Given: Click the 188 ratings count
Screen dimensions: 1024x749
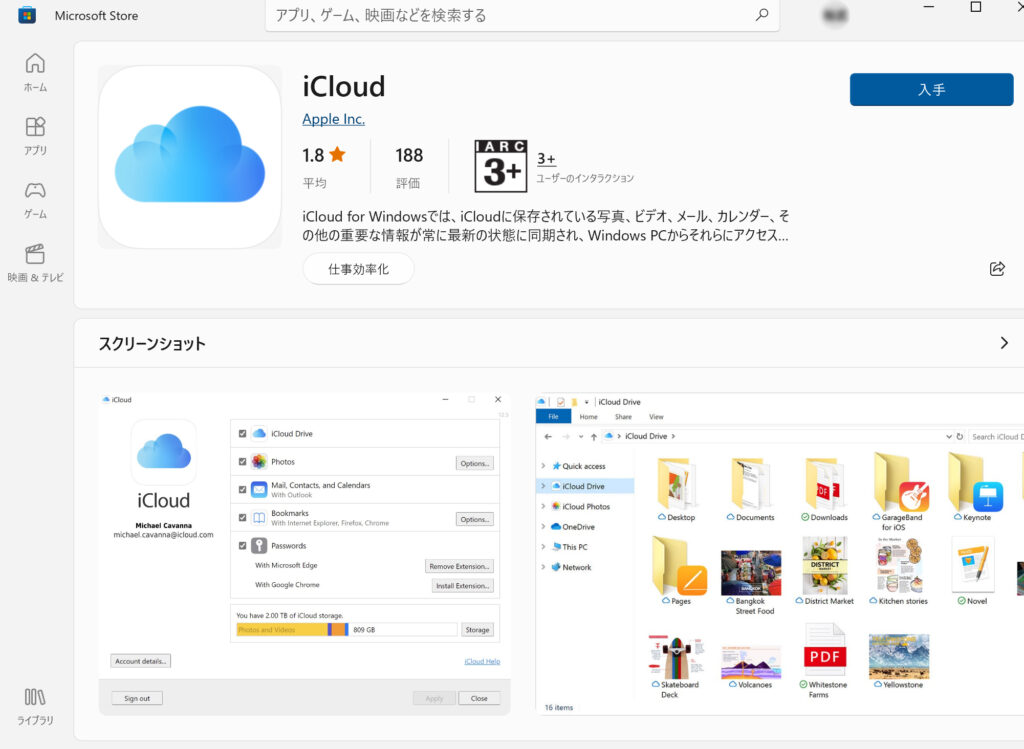Looking at the screenshot, I should tap(409, 155).
